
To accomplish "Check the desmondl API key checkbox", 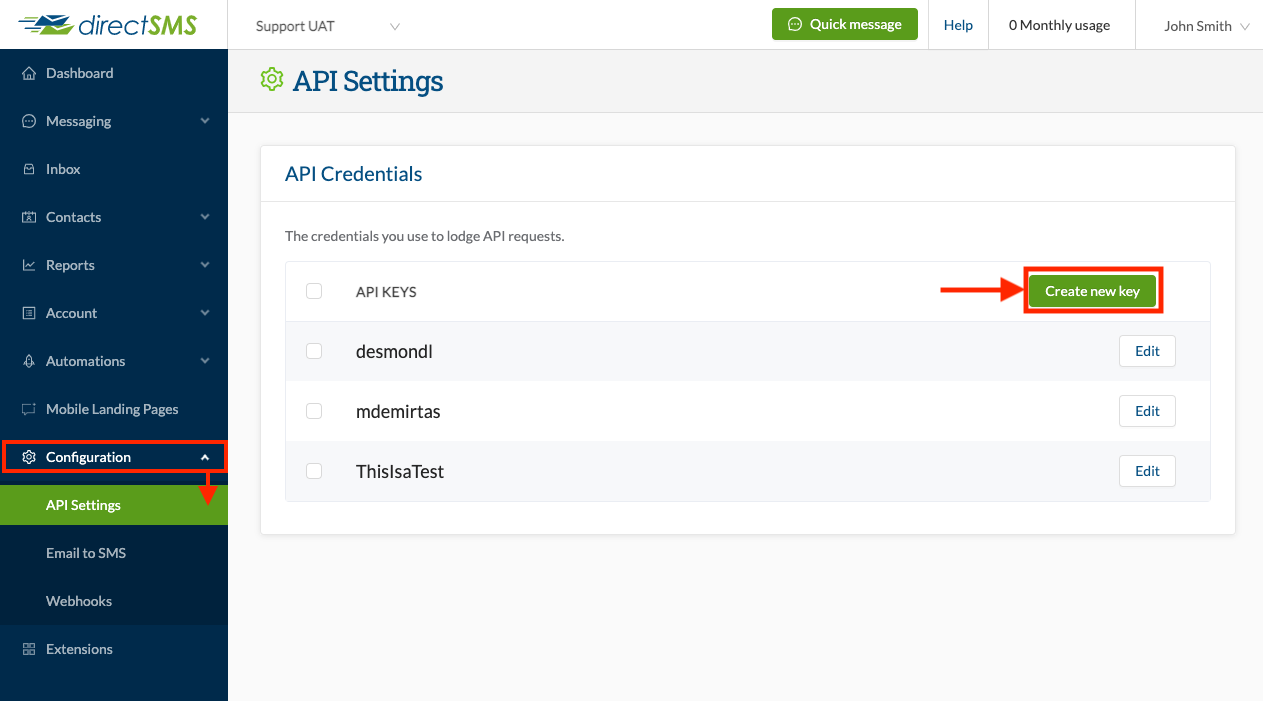I will point(314,351).
